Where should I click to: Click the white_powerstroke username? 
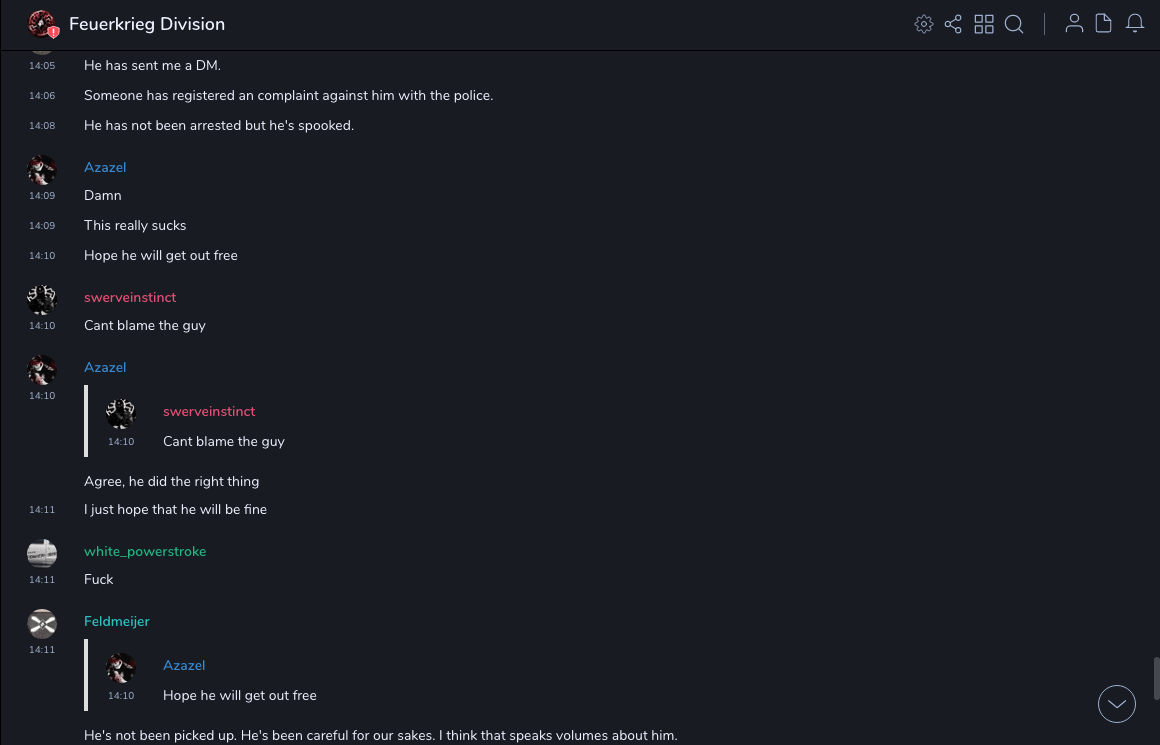(145, 551)
